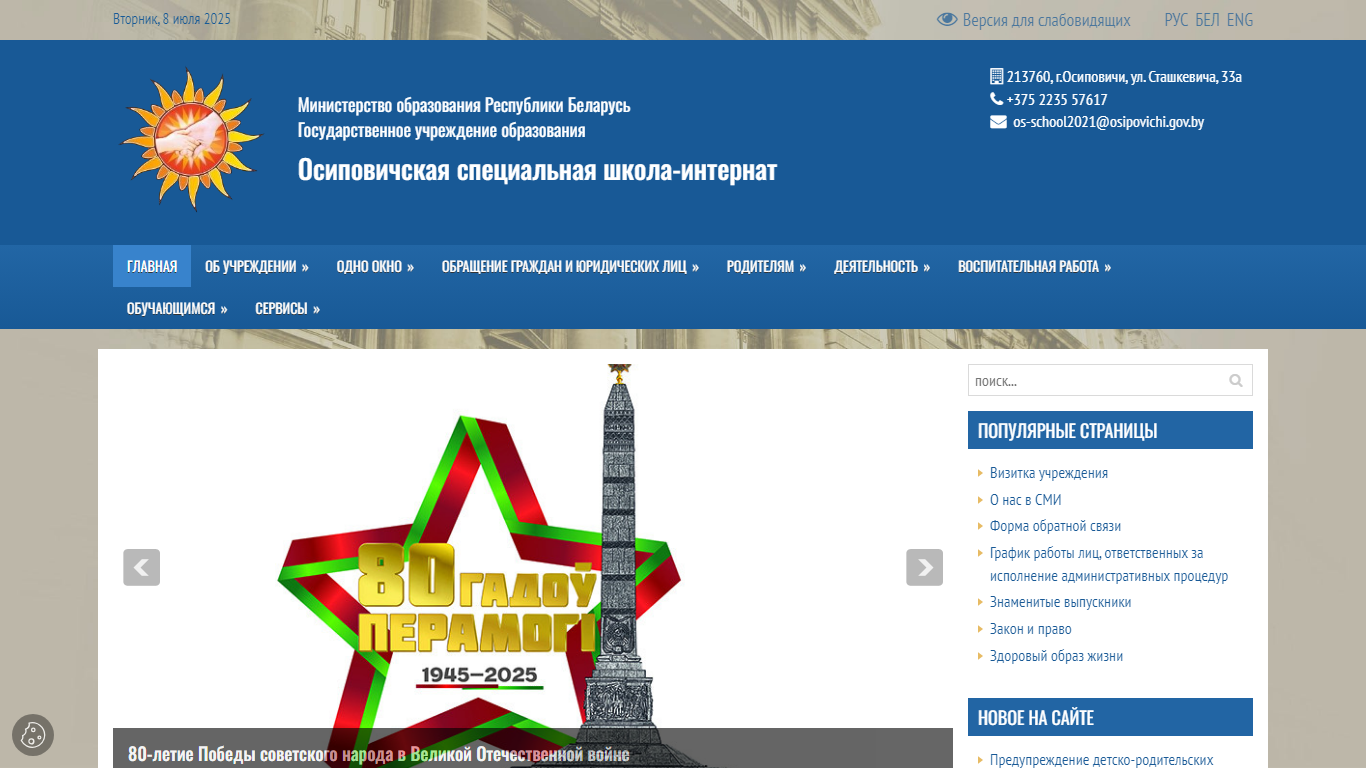Click date Вторник, 8 июля 2025
The height and width of the screenshot is (768, 1366).
point(172,19)
